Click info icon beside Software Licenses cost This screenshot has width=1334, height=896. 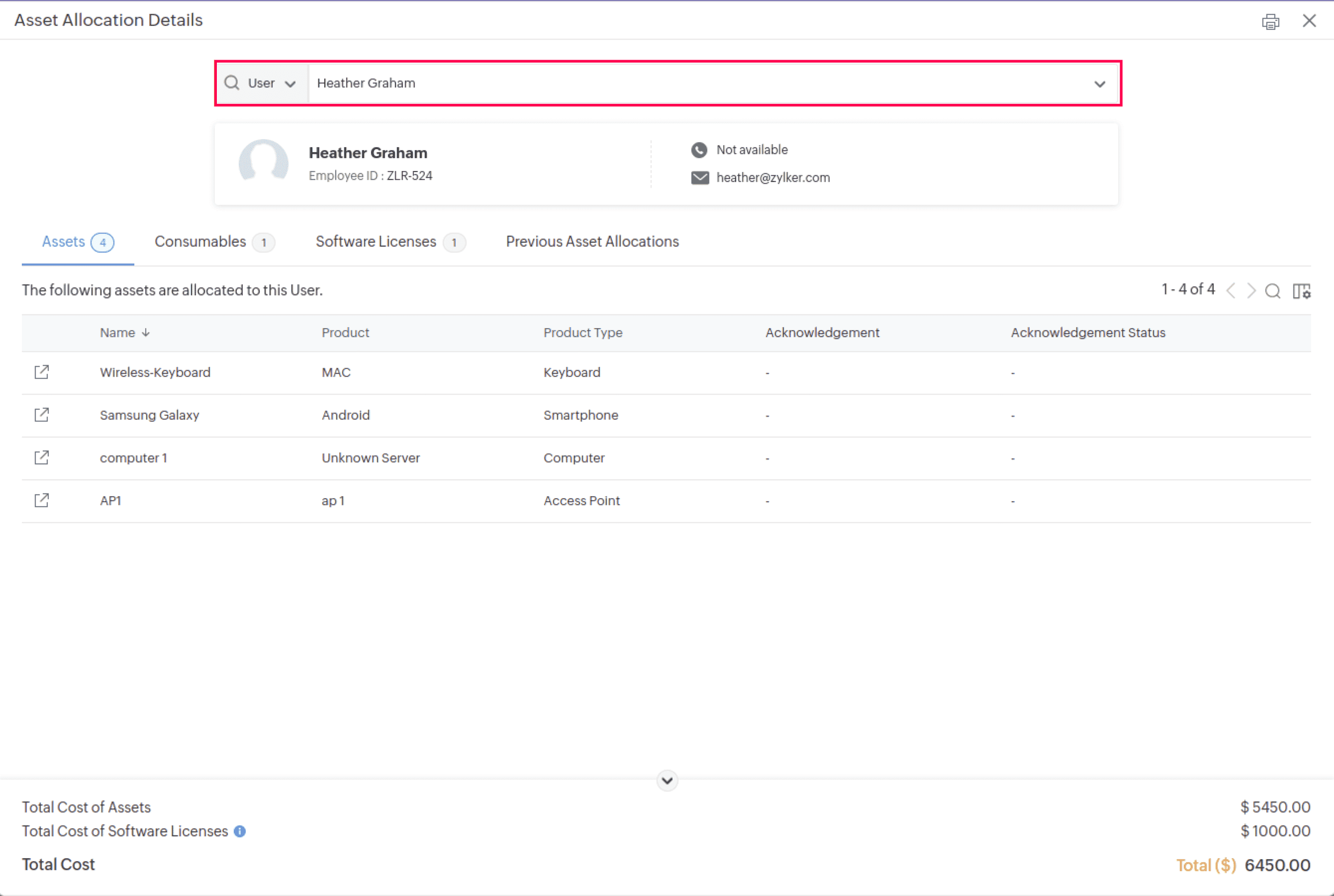point(240,831)
